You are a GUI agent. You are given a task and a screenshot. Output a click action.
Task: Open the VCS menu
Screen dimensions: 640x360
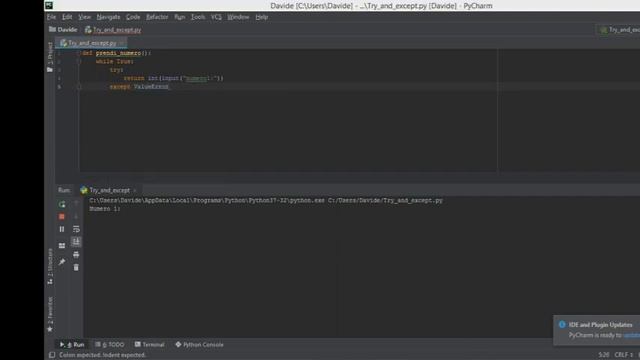pos(216,17)
